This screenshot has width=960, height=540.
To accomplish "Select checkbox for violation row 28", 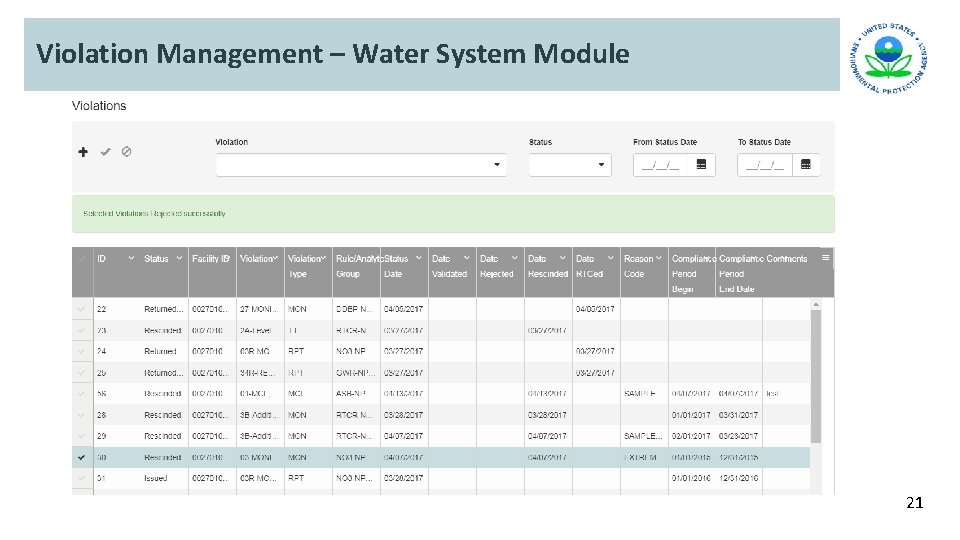I will pos(81,415).
